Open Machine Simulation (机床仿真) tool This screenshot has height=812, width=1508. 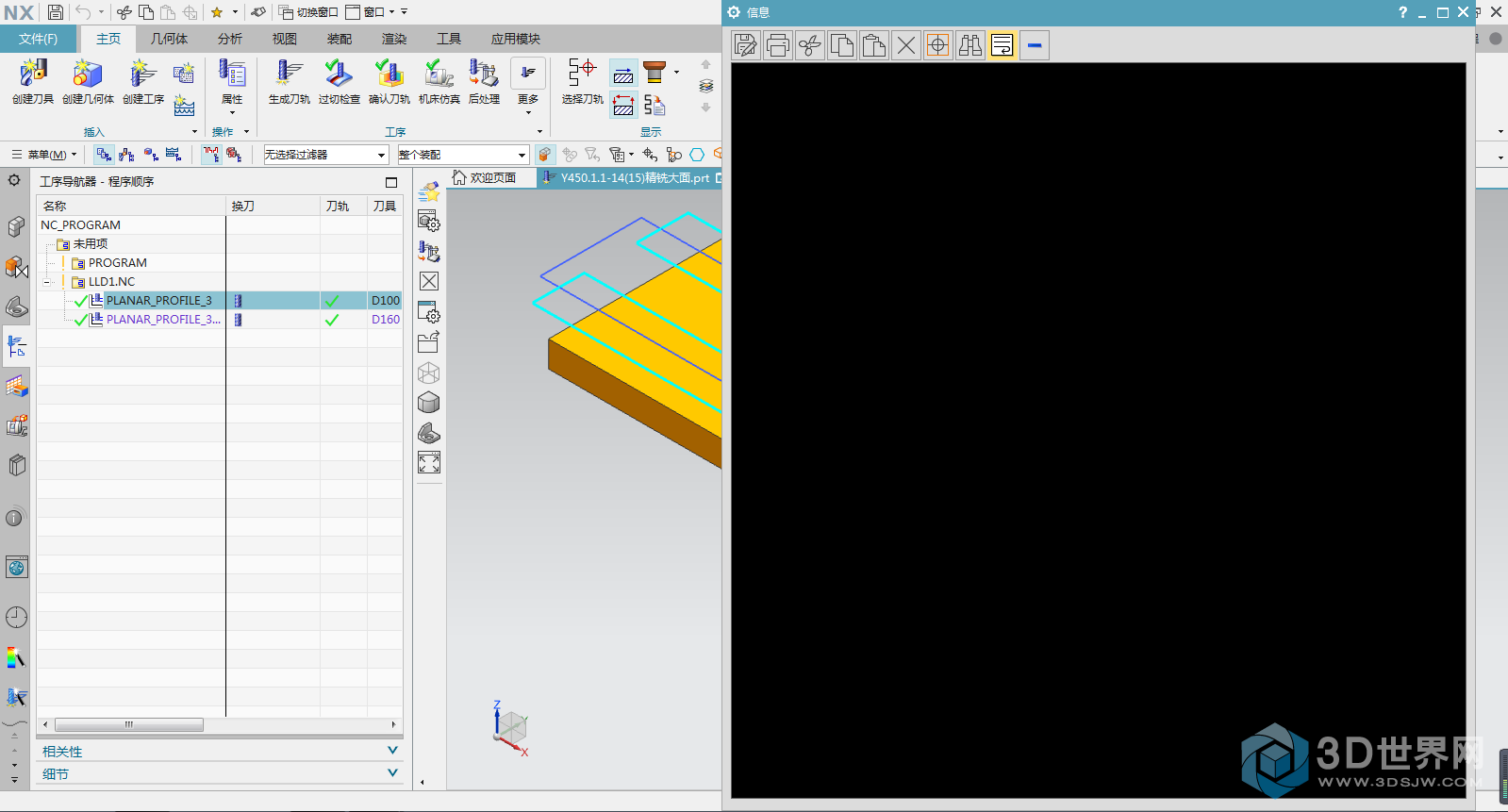(439, 75)
